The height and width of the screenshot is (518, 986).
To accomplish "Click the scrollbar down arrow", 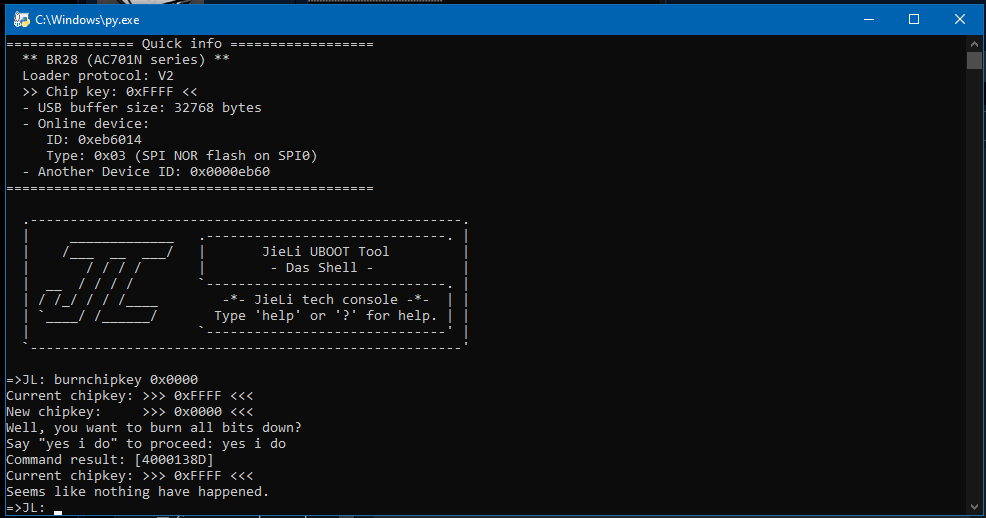I will pyautogui.click(x=974, y=507).
